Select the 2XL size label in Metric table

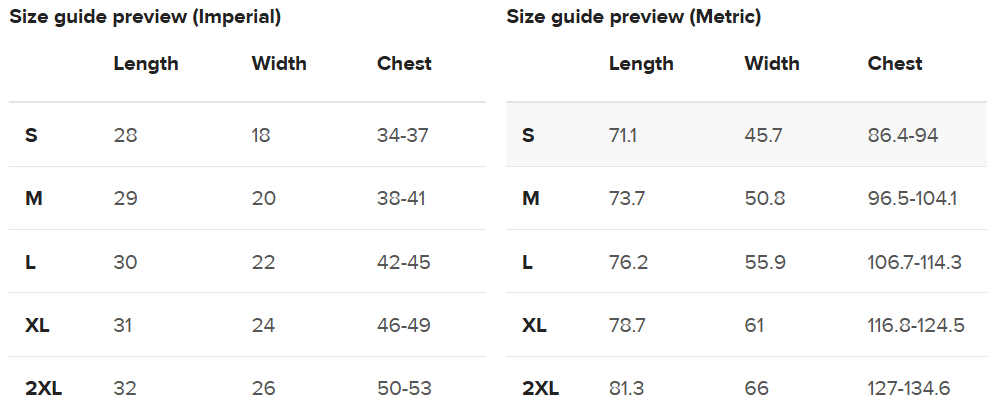click(x=540, y=389)
